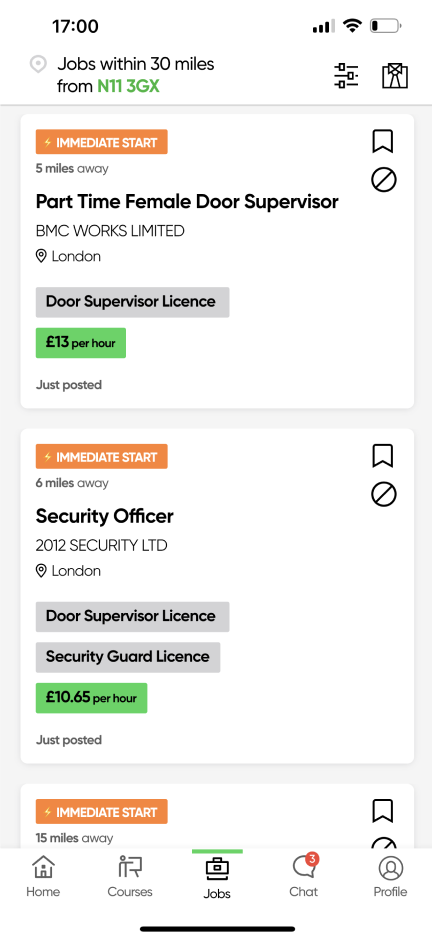Tap the location pin beside search radius
Viewport: 432px width, 940px height.
(38, 64)
